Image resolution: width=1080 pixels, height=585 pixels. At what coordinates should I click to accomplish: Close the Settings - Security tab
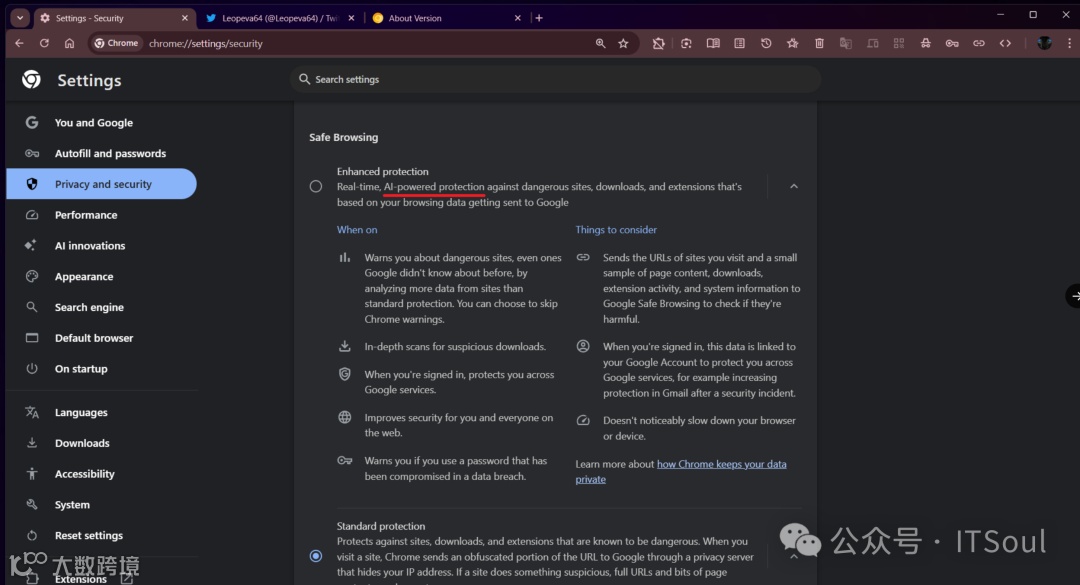(185, 18)
